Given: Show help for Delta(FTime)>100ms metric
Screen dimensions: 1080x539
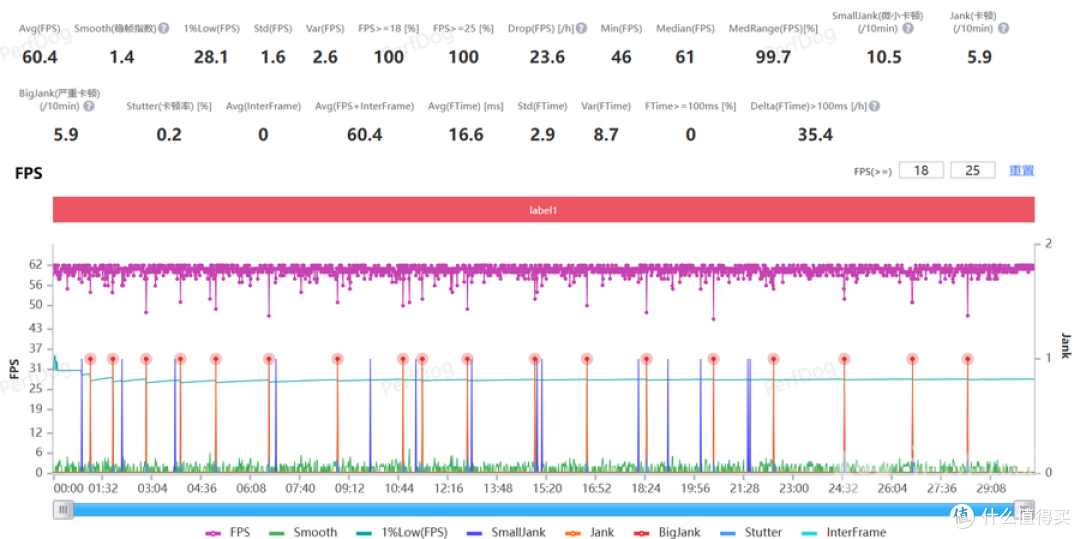Looking at the screenshot, I should (875, 106).
